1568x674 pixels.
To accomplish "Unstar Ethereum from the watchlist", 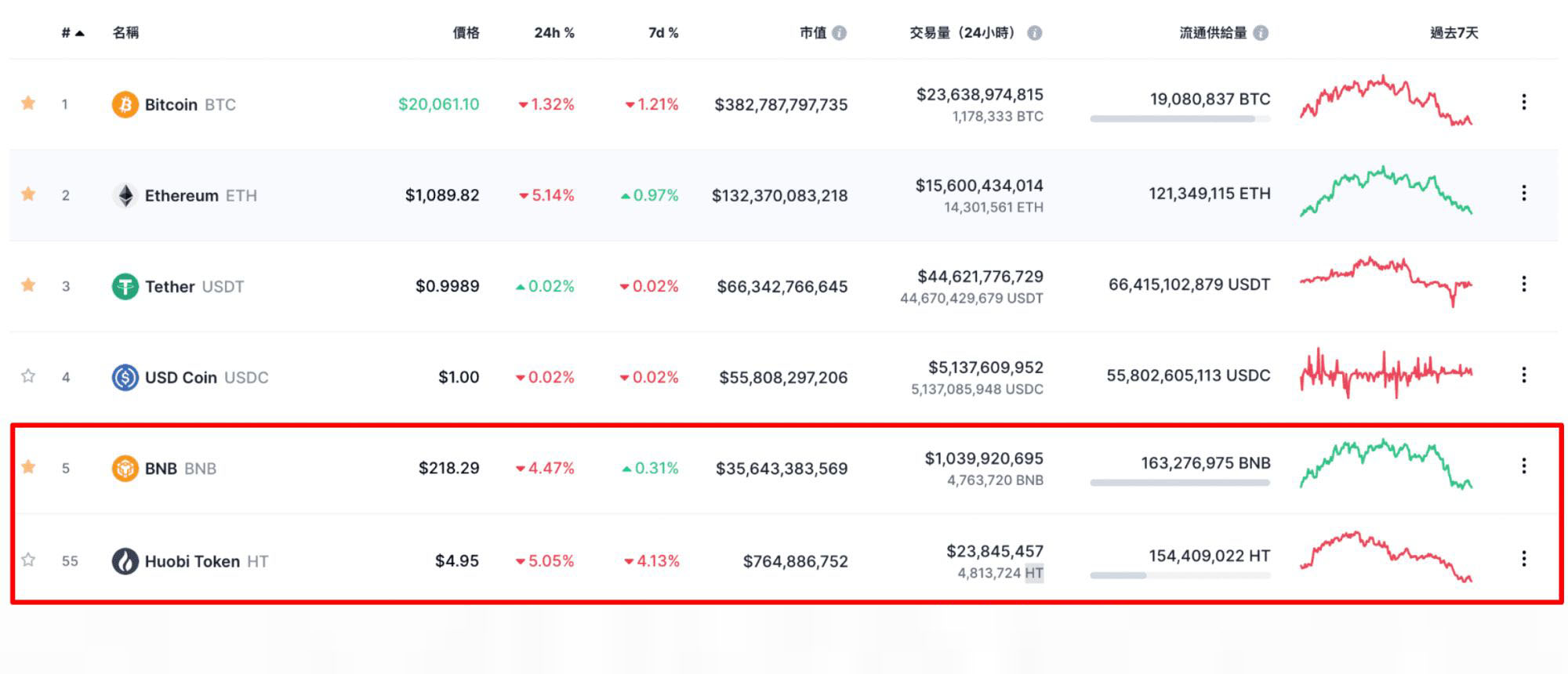I will click(28, 194).
